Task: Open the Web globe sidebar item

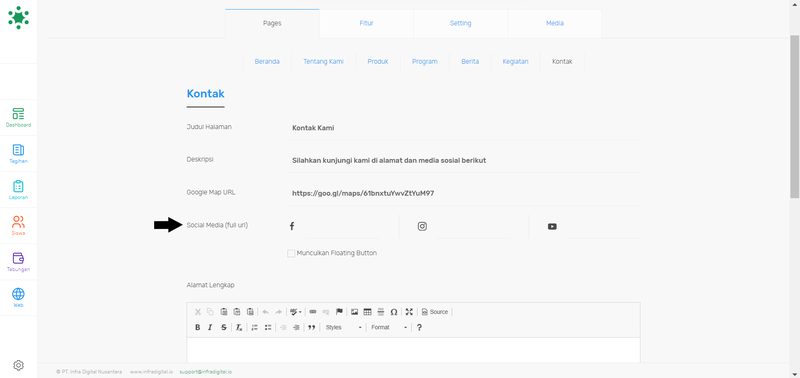Action: (18, 298)
